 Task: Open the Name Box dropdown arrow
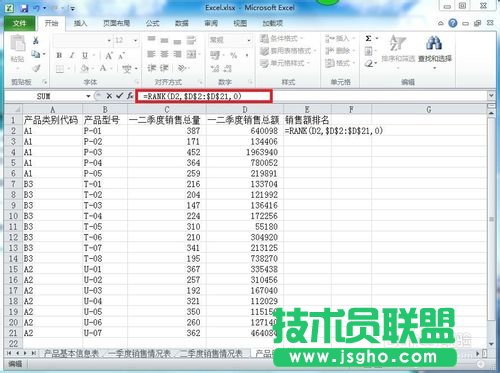pyautogui.click(x=88, y=96)
